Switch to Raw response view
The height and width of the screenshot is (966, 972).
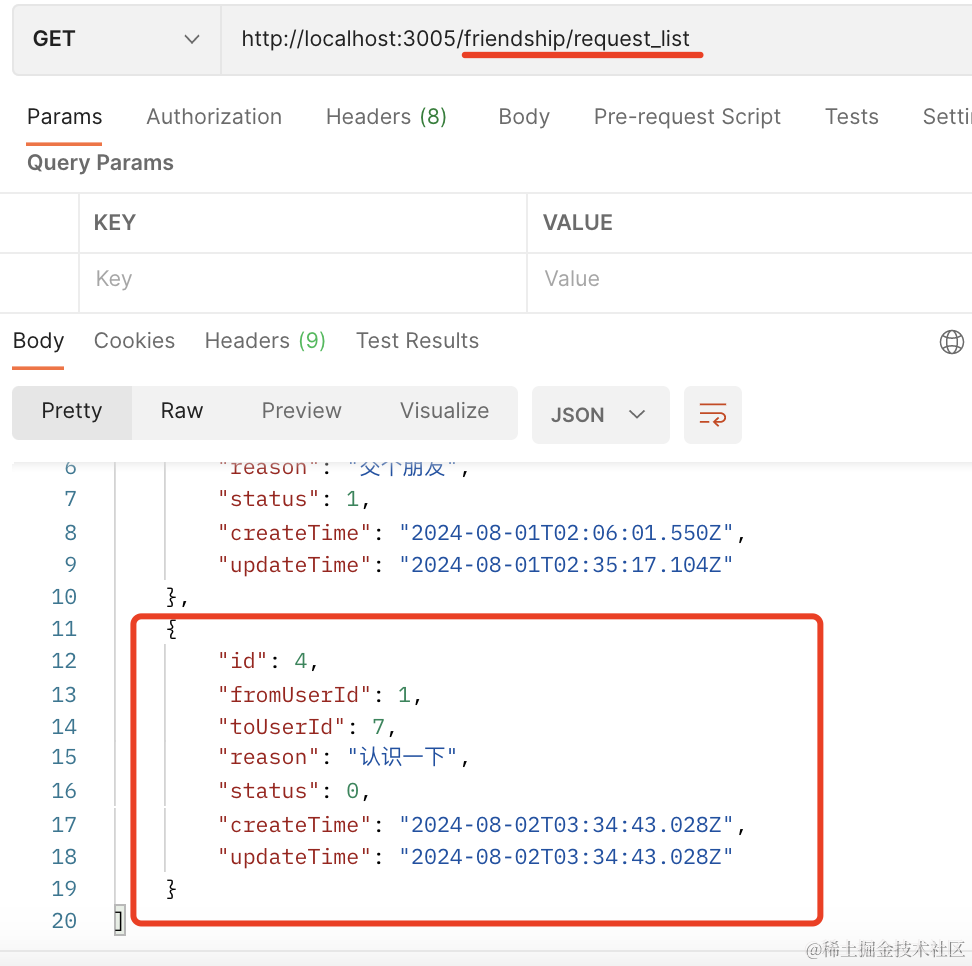182,411
